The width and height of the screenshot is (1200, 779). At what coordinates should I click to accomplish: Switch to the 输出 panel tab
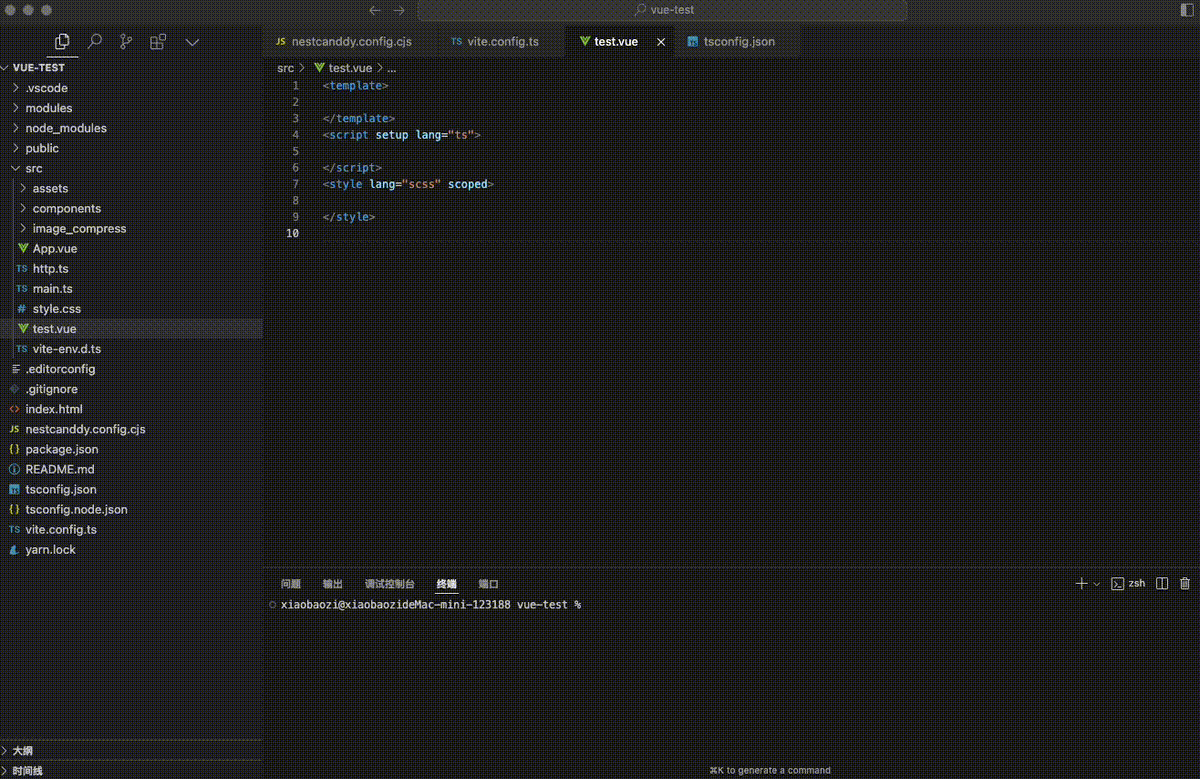click(332, 584)
